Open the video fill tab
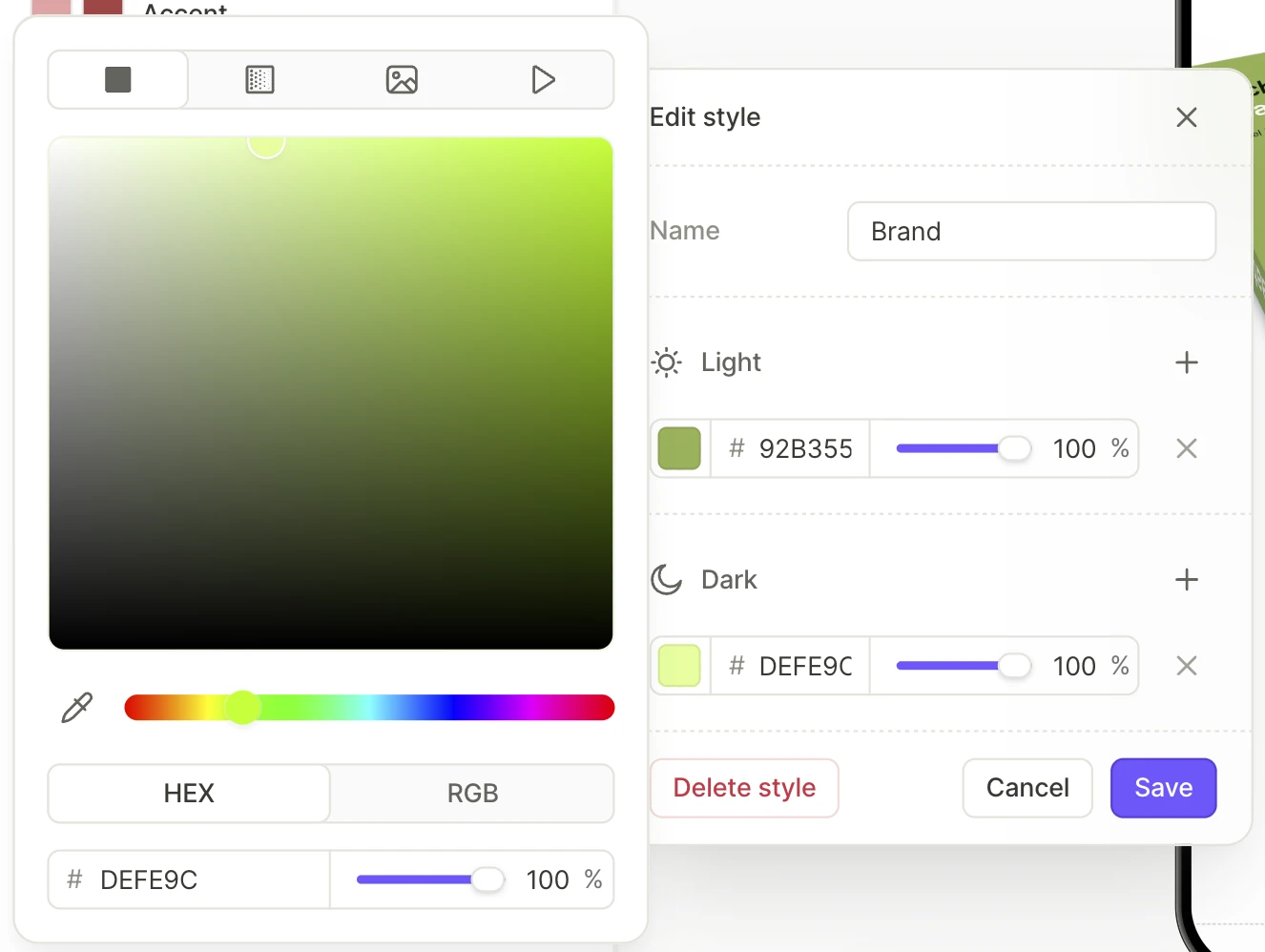 543,80
